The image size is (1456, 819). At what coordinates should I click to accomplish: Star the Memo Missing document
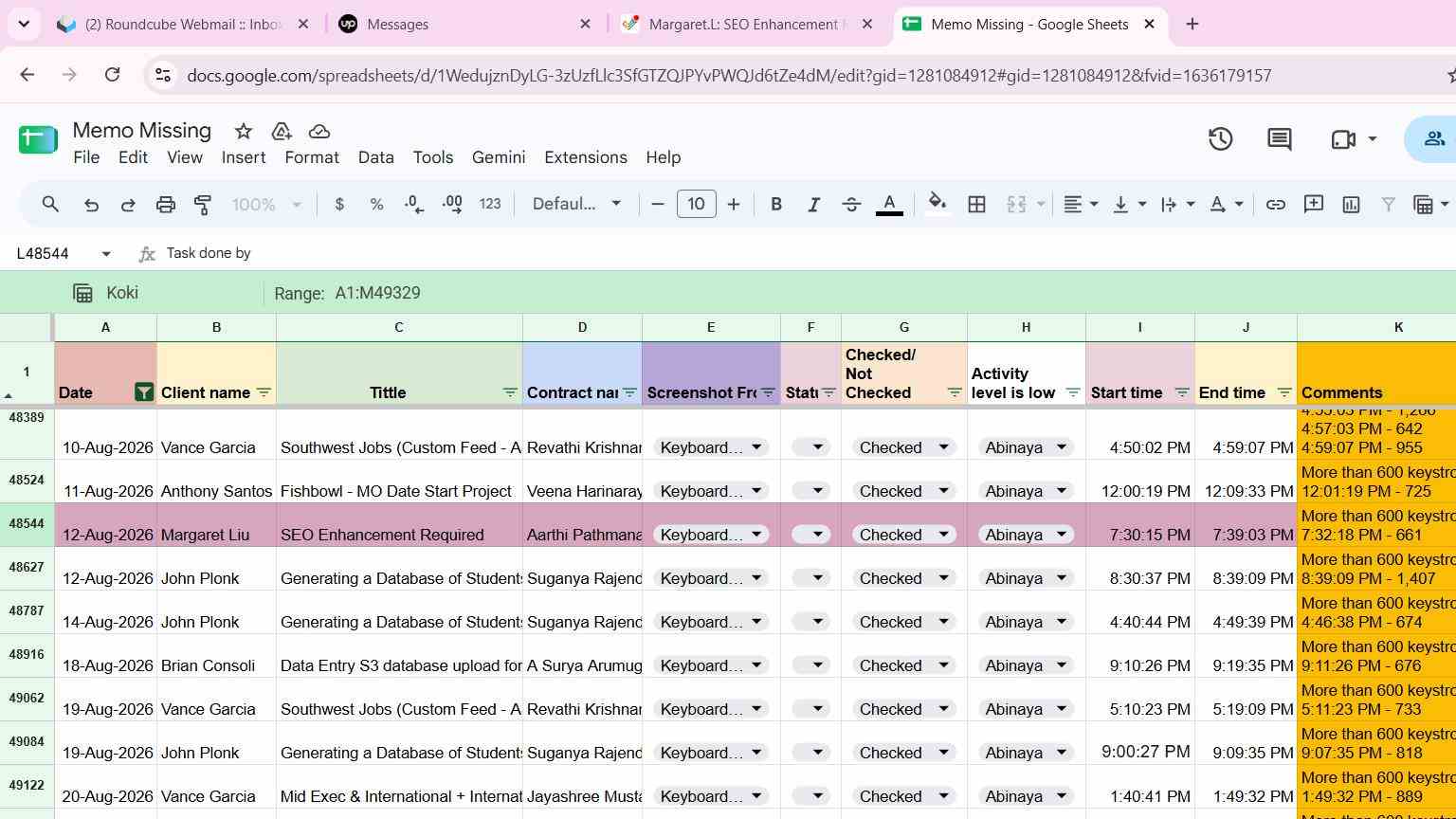pyautogui.click(x=244, y=132)
